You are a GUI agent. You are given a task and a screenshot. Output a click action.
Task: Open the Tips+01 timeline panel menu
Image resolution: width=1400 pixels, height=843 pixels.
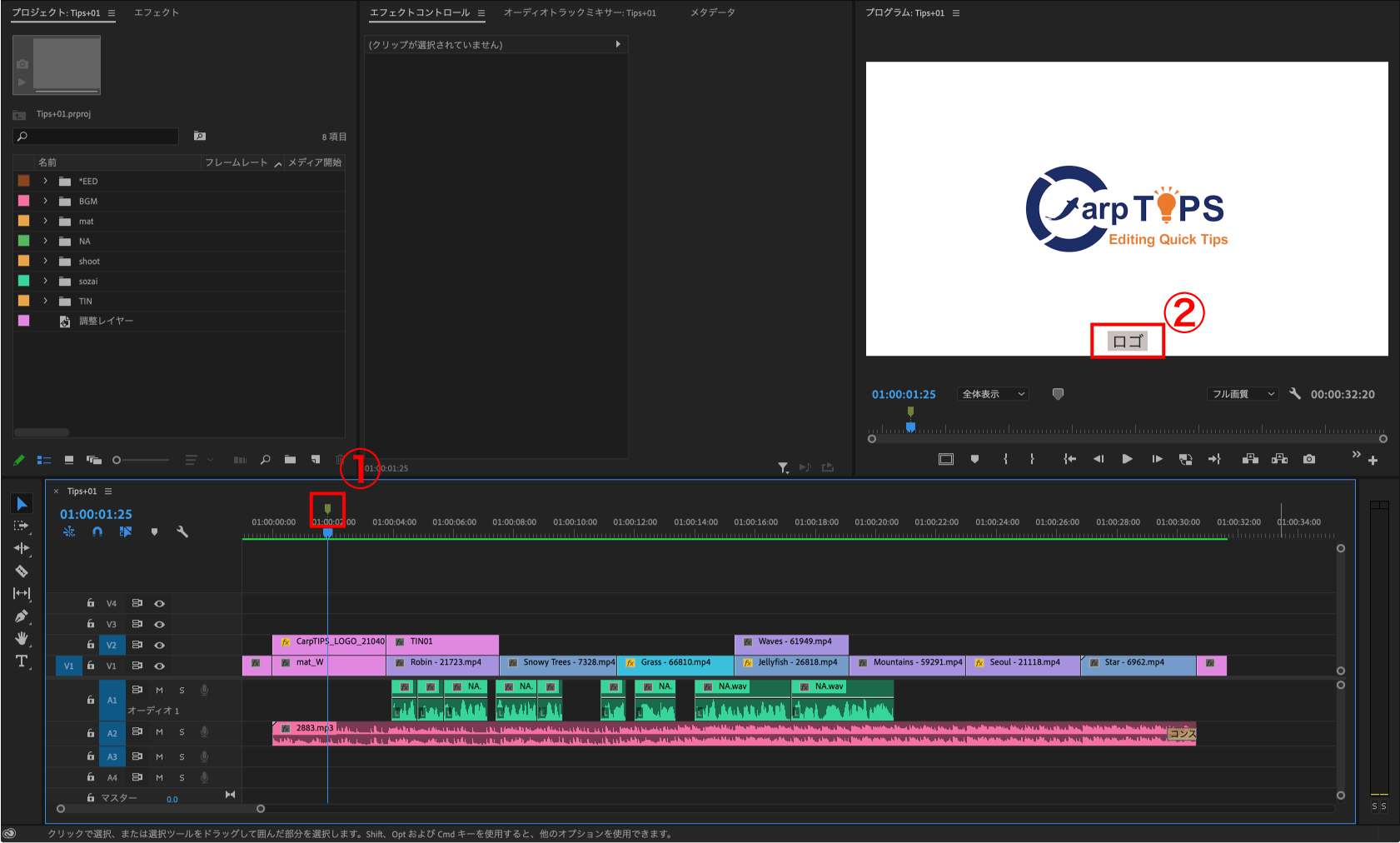[108, 491]
